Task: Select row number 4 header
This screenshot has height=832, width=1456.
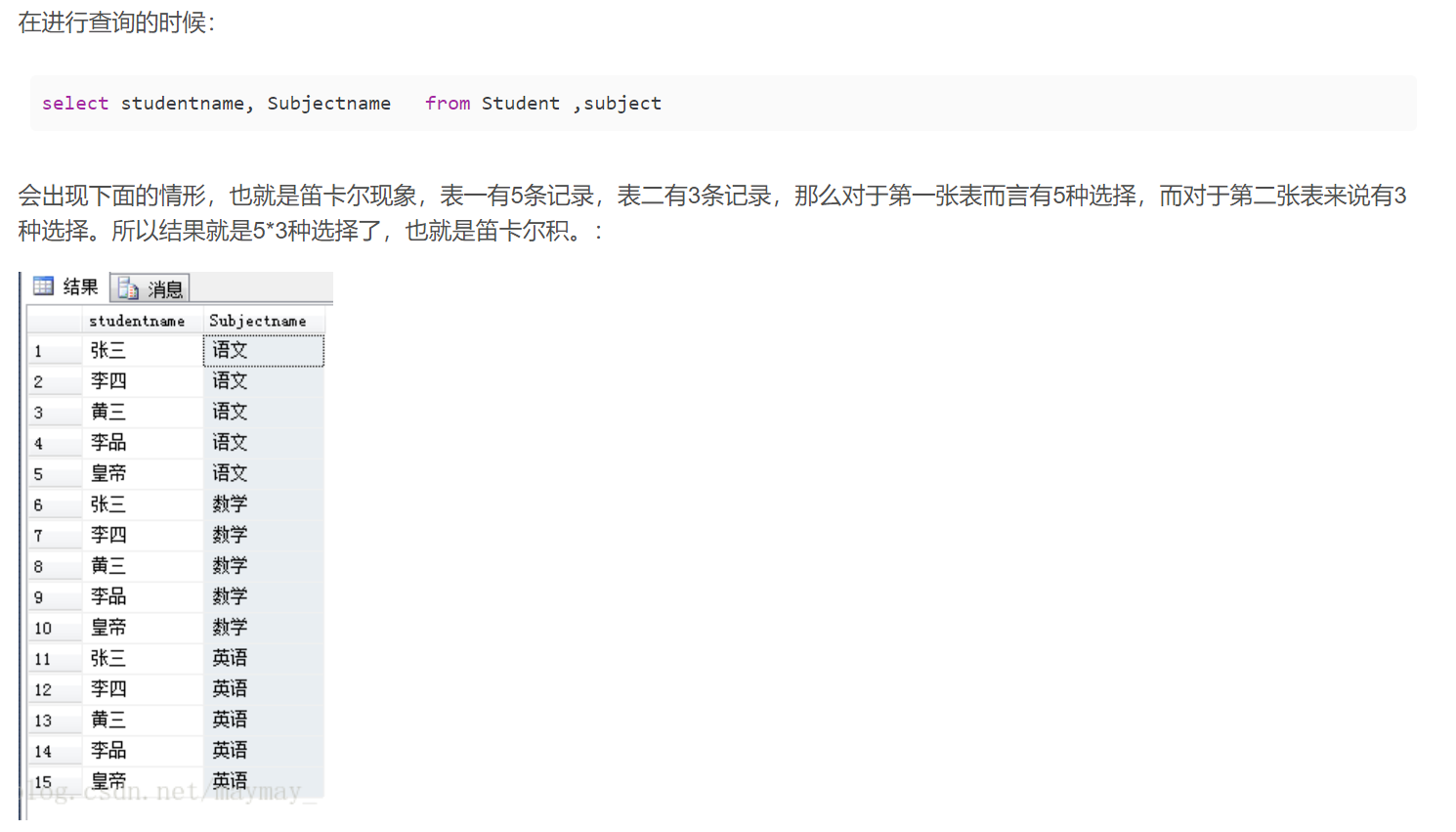Action: 54,443
